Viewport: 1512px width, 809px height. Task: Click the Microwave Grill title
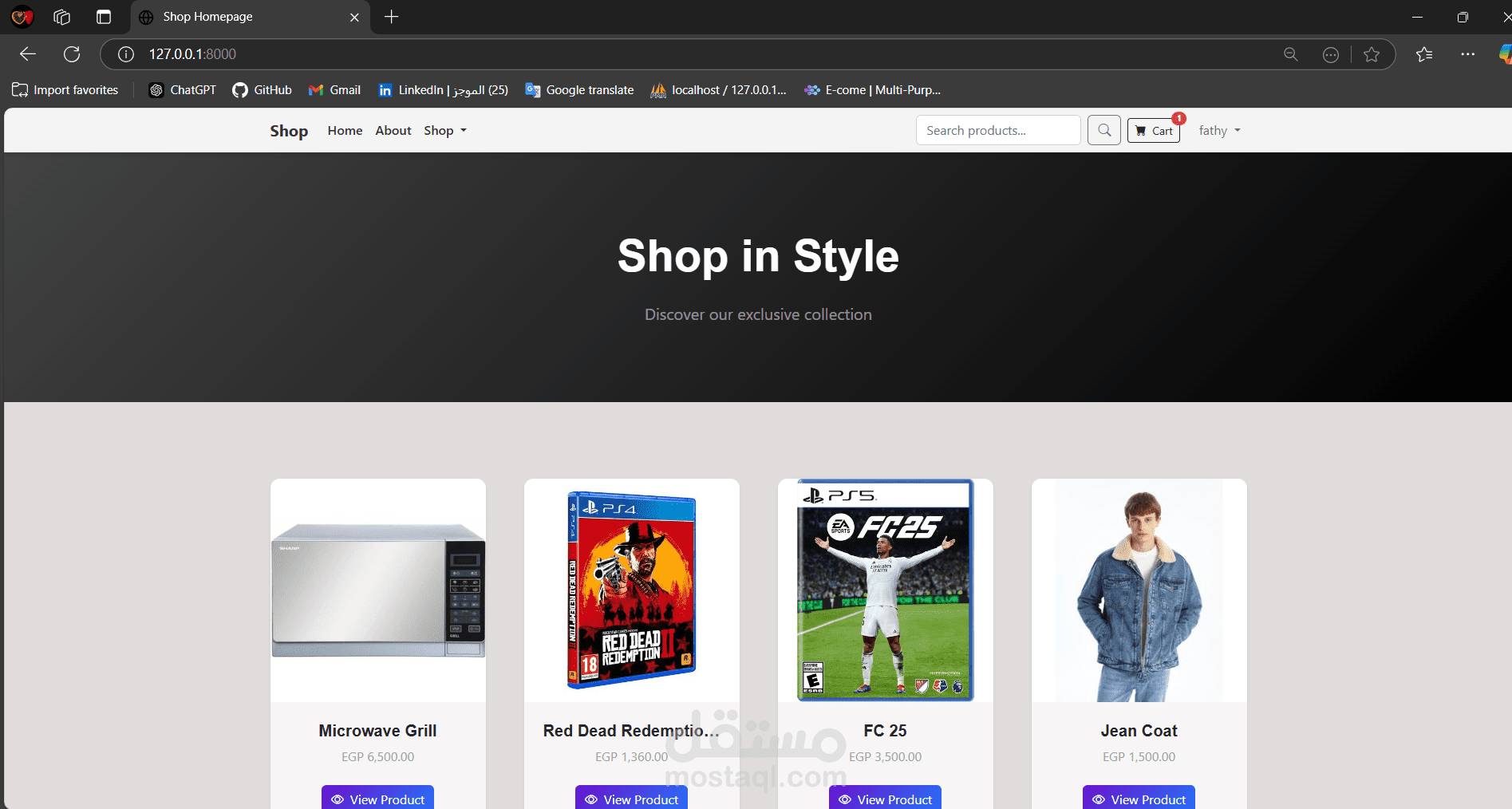(377, 731)
